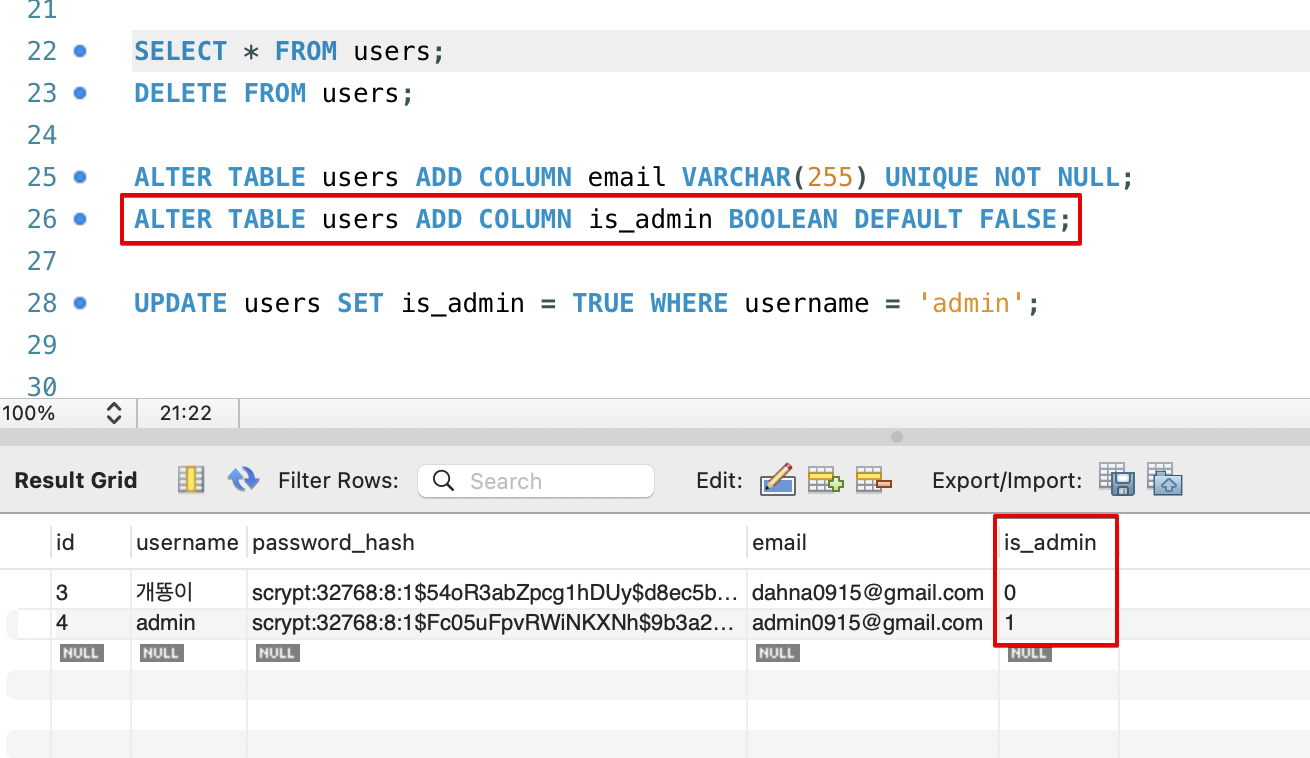
Task: Click the NULL cell under is_admin column
Action: click(x=1028, y=653)
